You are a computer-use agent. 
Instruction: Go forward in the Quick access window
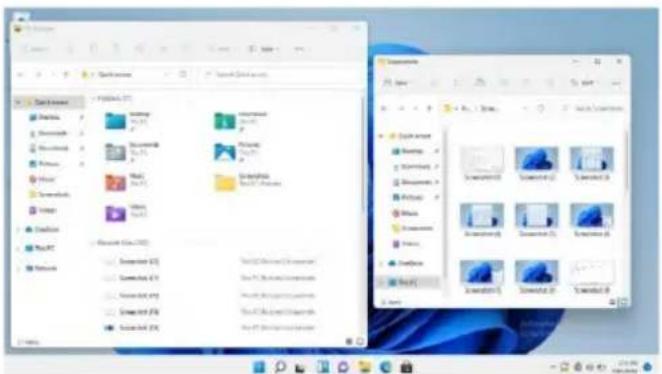pyautogui.click(x=38, y=75)
